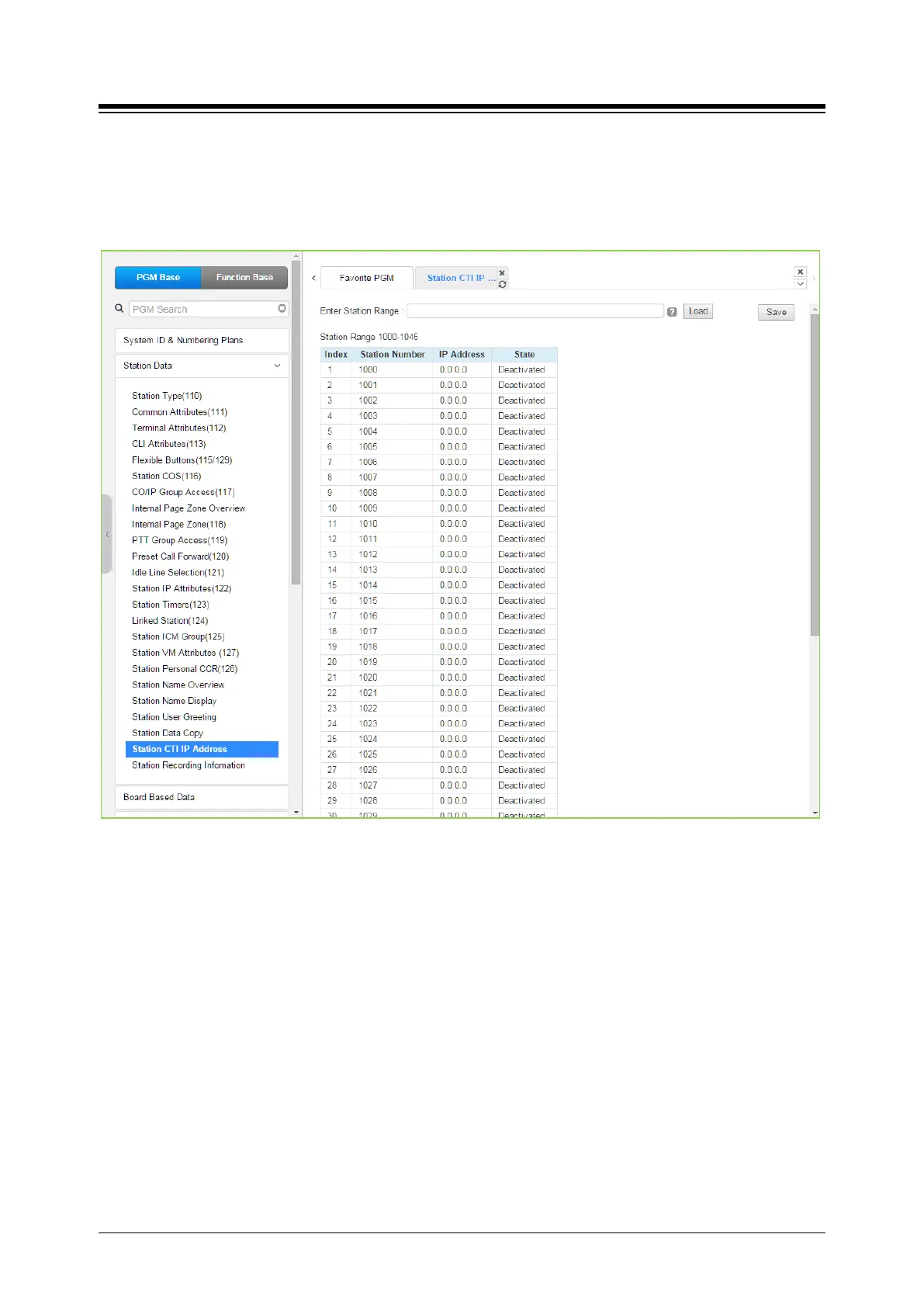
Task: Click main panel scrollbar down arrow
Action: (x=815, y=813)
